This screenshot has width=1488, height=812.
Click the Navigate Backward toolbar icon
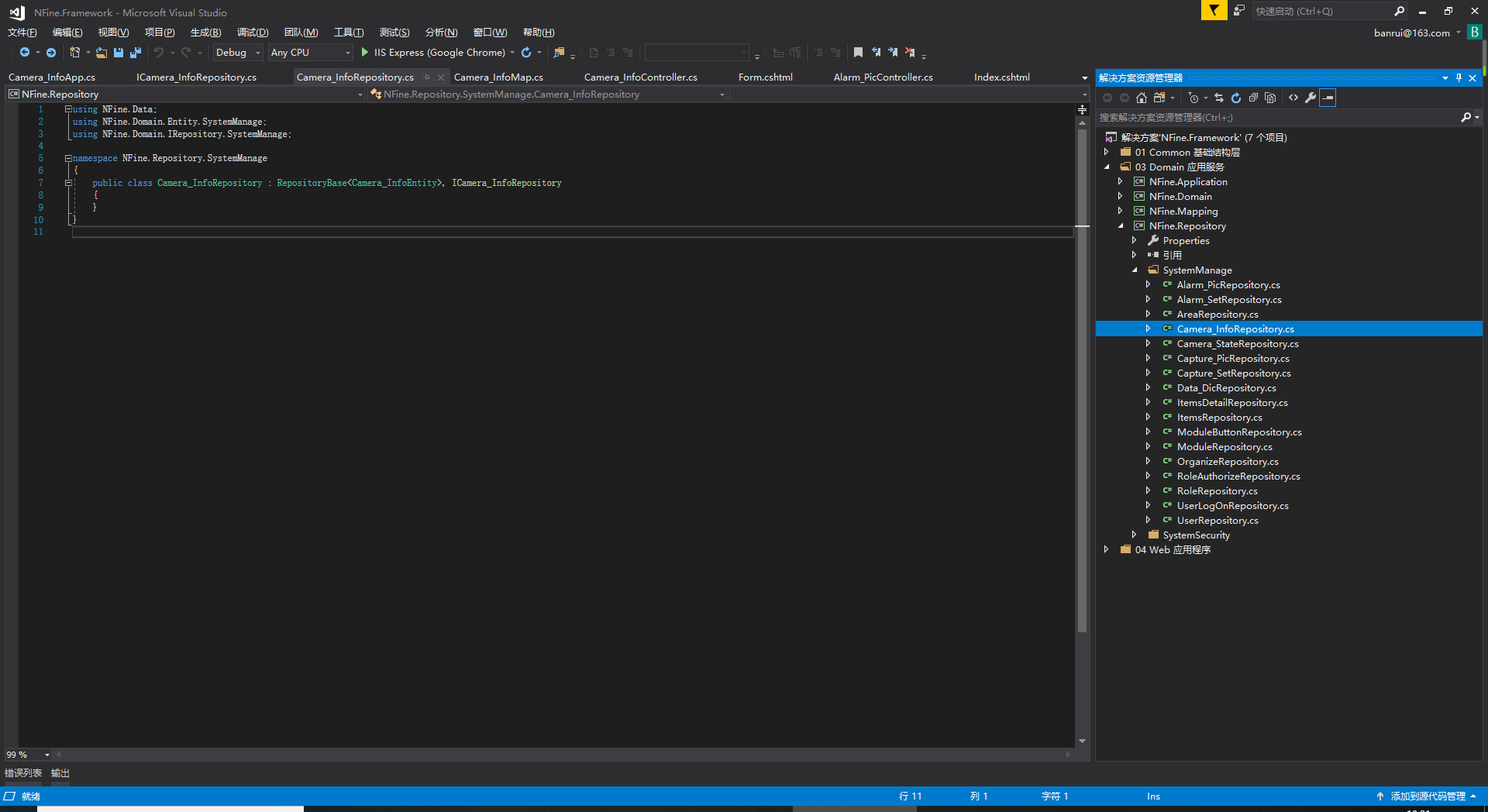click(x=25, y=53)
